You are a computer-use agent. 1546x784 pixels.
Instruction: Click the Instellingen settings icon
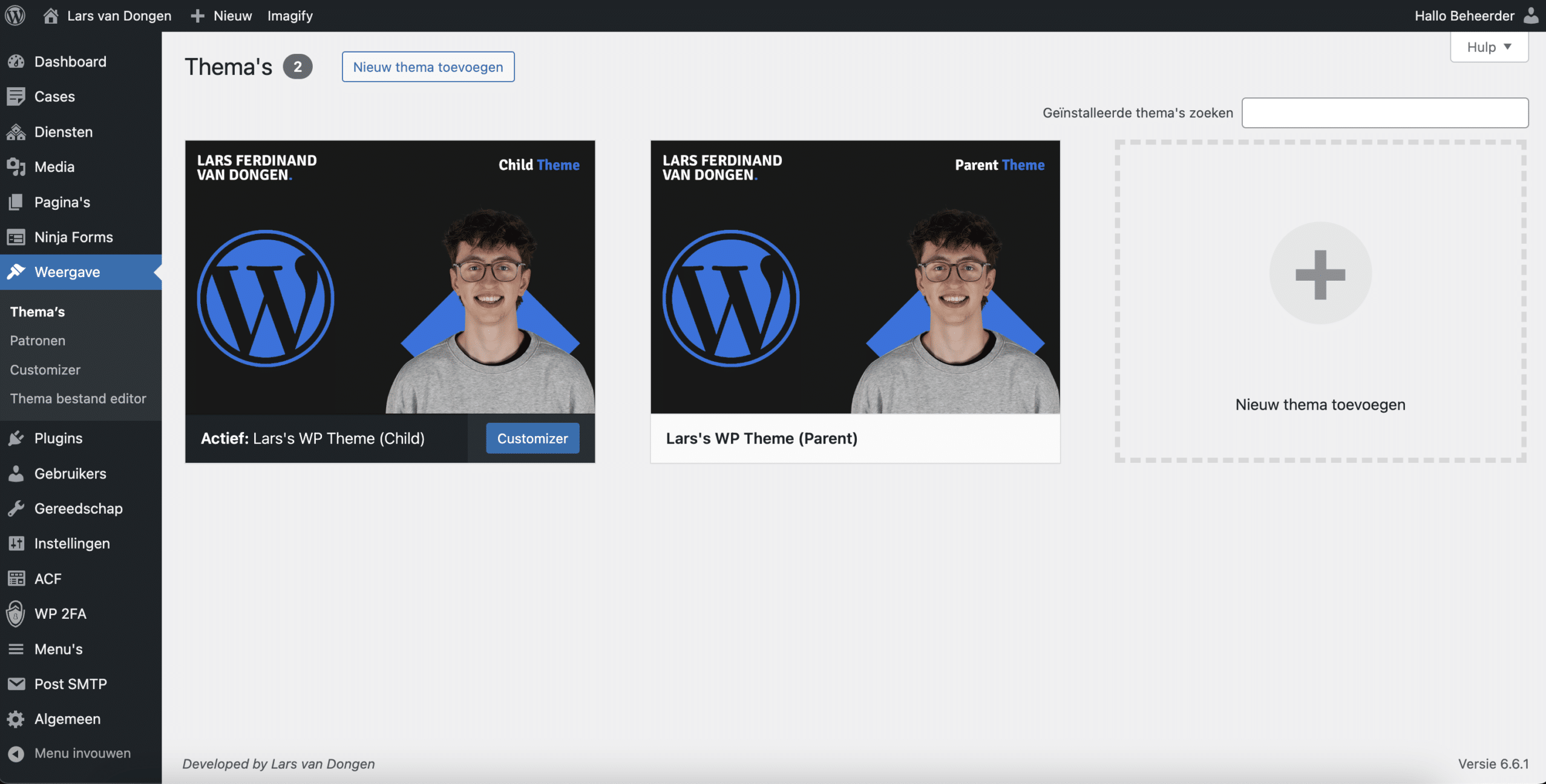[16, 544]
